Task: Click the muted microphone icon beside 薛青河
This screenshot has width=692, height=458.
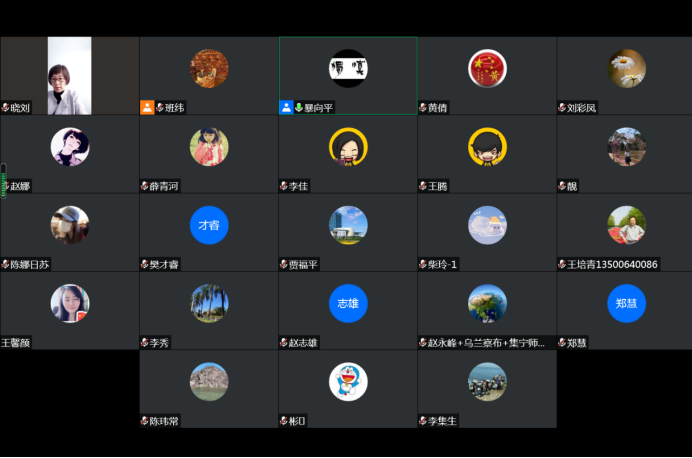Action: 145,186
